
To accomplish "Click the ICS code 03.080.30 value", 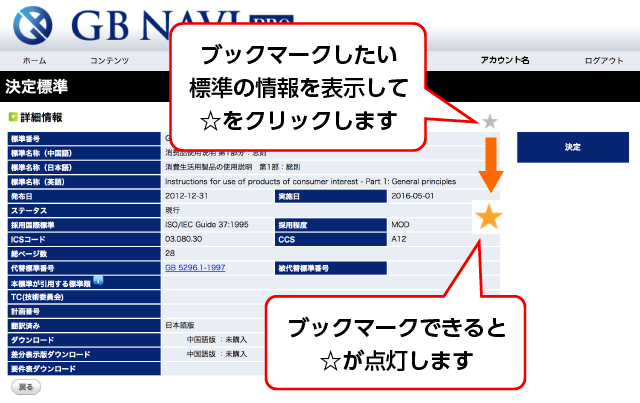I will 183,239.
